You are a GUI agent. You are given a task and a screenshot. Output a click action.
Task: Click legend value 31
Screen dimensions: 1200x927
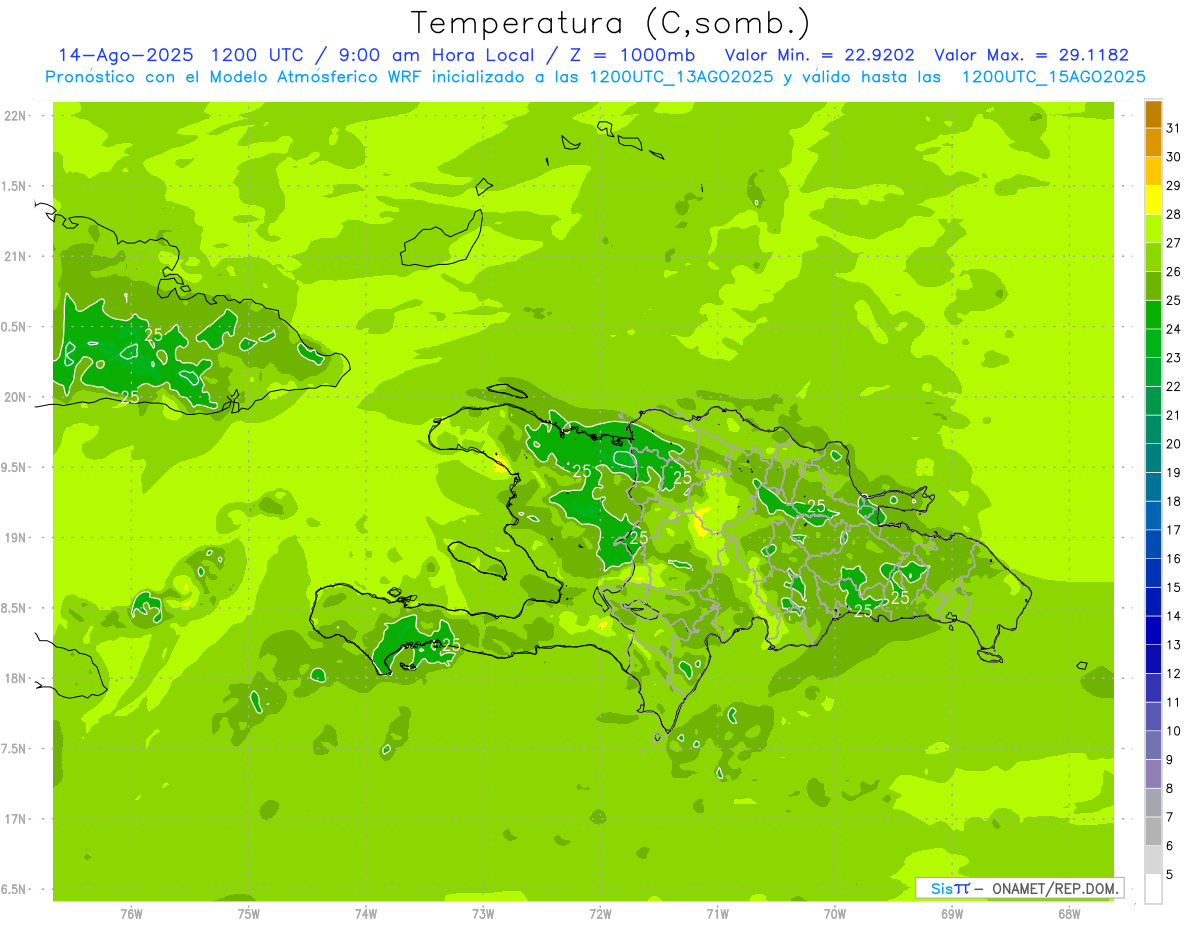pos(1174,128)
